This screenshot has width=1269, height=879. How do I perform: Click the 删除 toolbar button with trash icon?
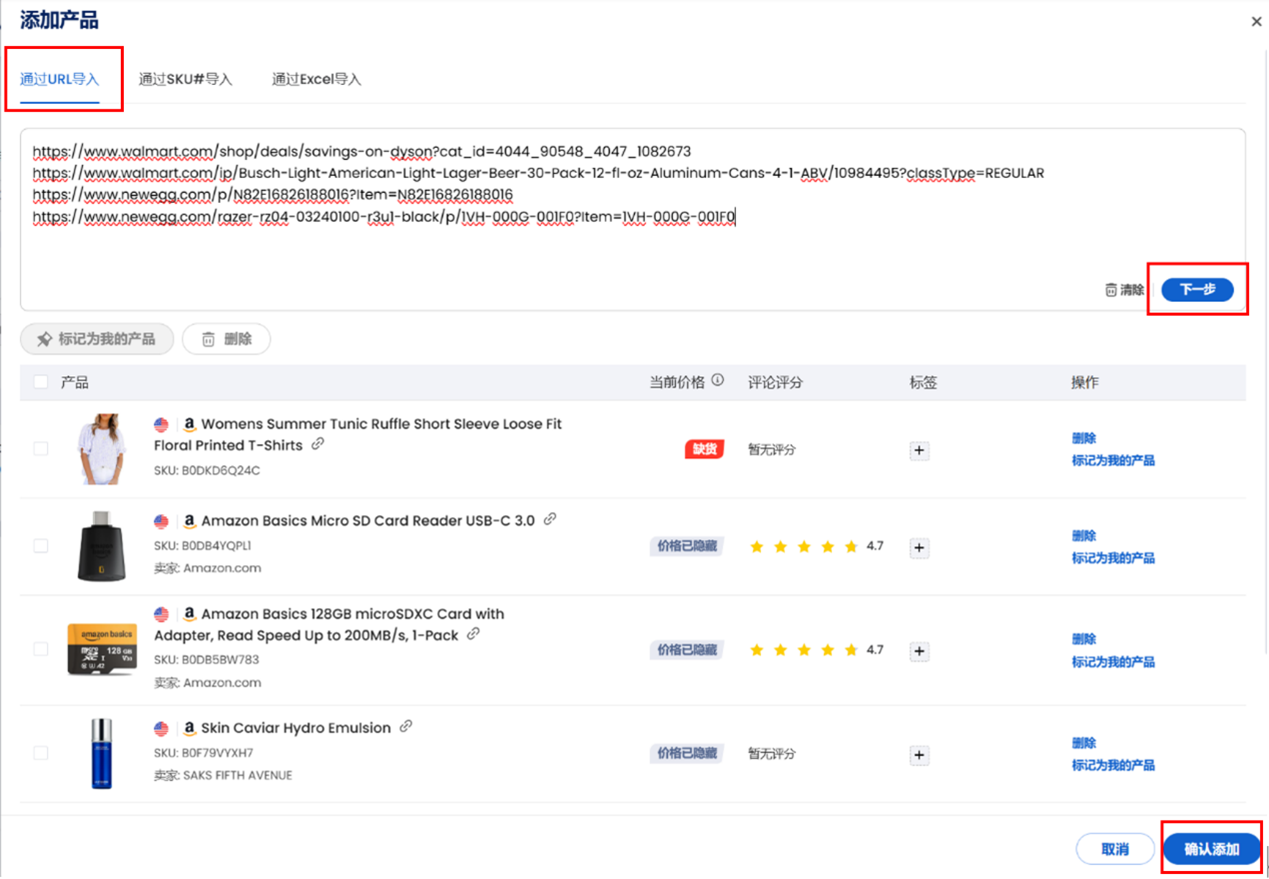(226, 339)
